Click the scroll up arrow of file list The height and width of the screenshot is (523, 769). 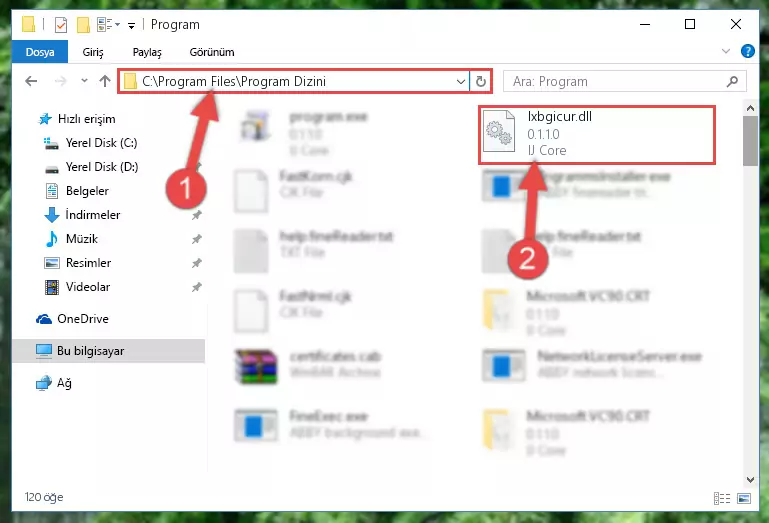tap(750, 107)
